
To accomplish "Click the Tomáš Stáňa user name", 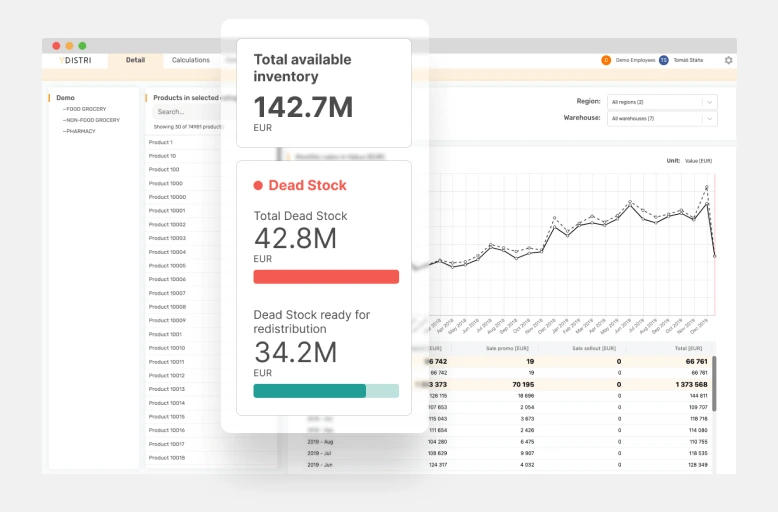I will pos(688,61).
